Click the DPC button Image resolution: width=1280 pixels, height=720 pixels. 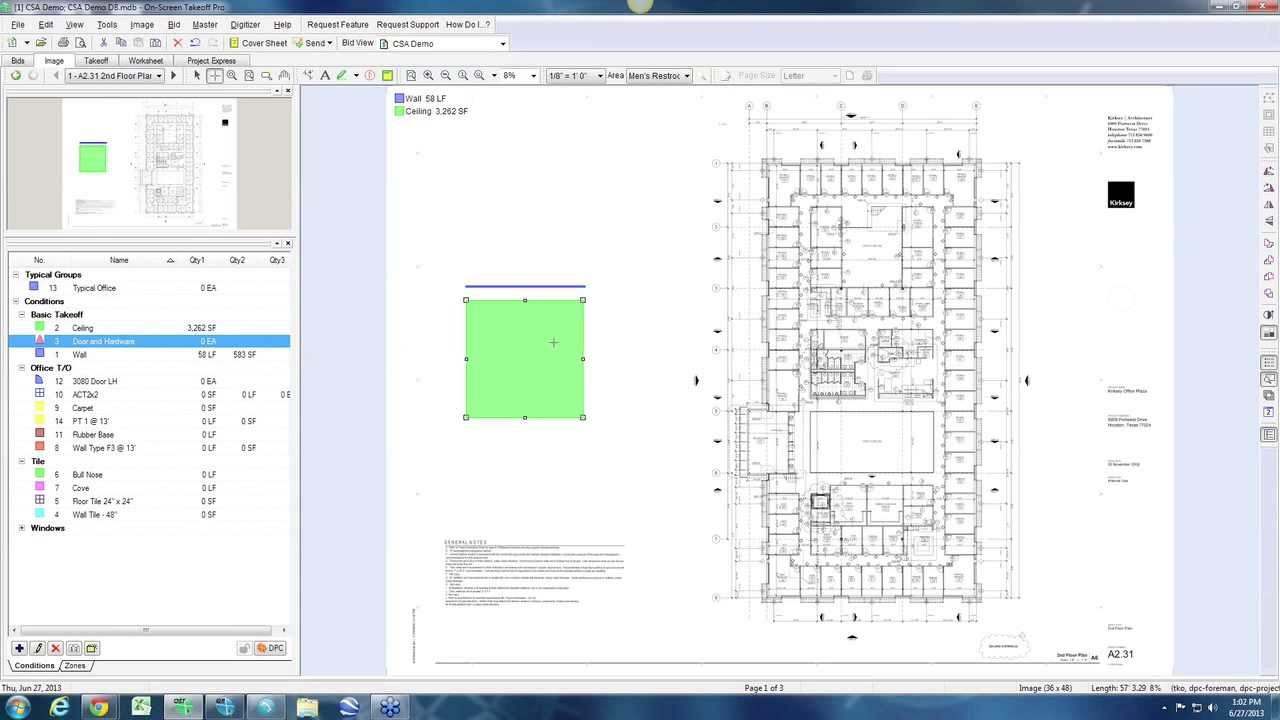270,648
